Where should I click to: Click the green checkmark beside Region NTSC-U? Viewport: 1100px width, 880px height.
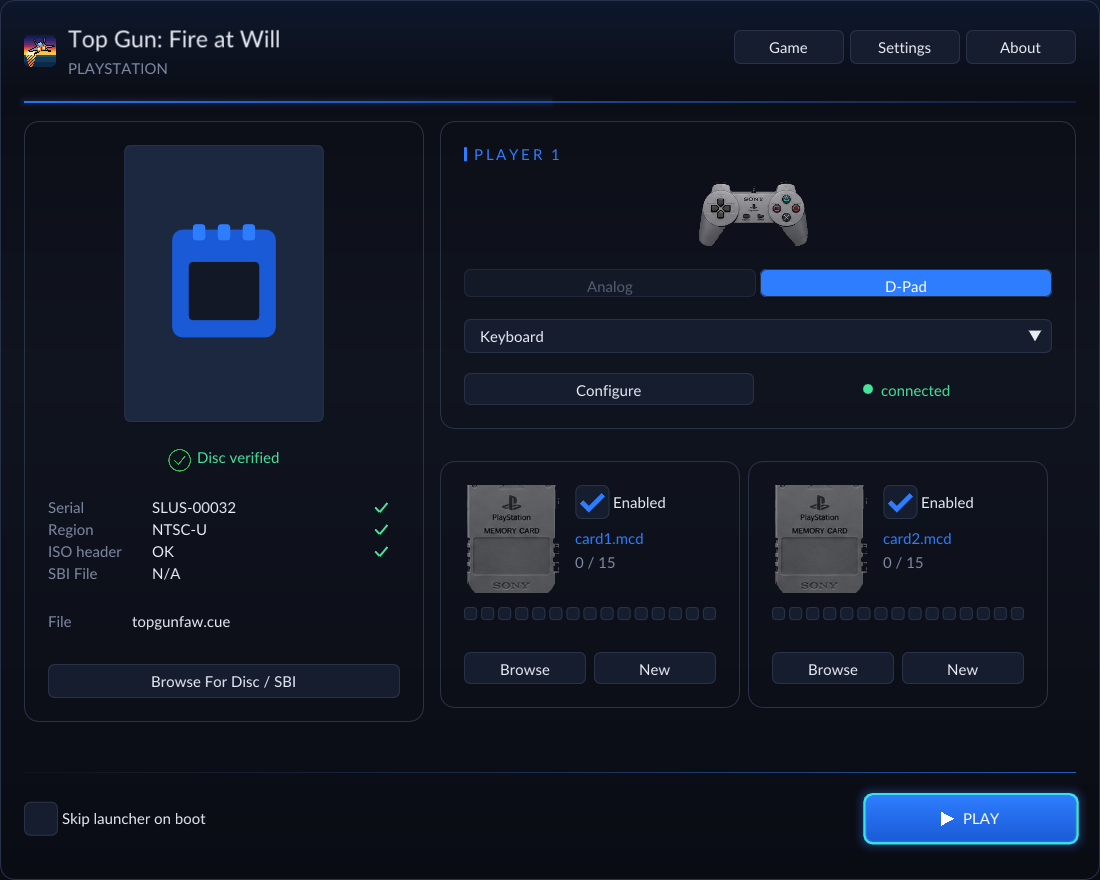pyautogui.click(x=381, y=530)
